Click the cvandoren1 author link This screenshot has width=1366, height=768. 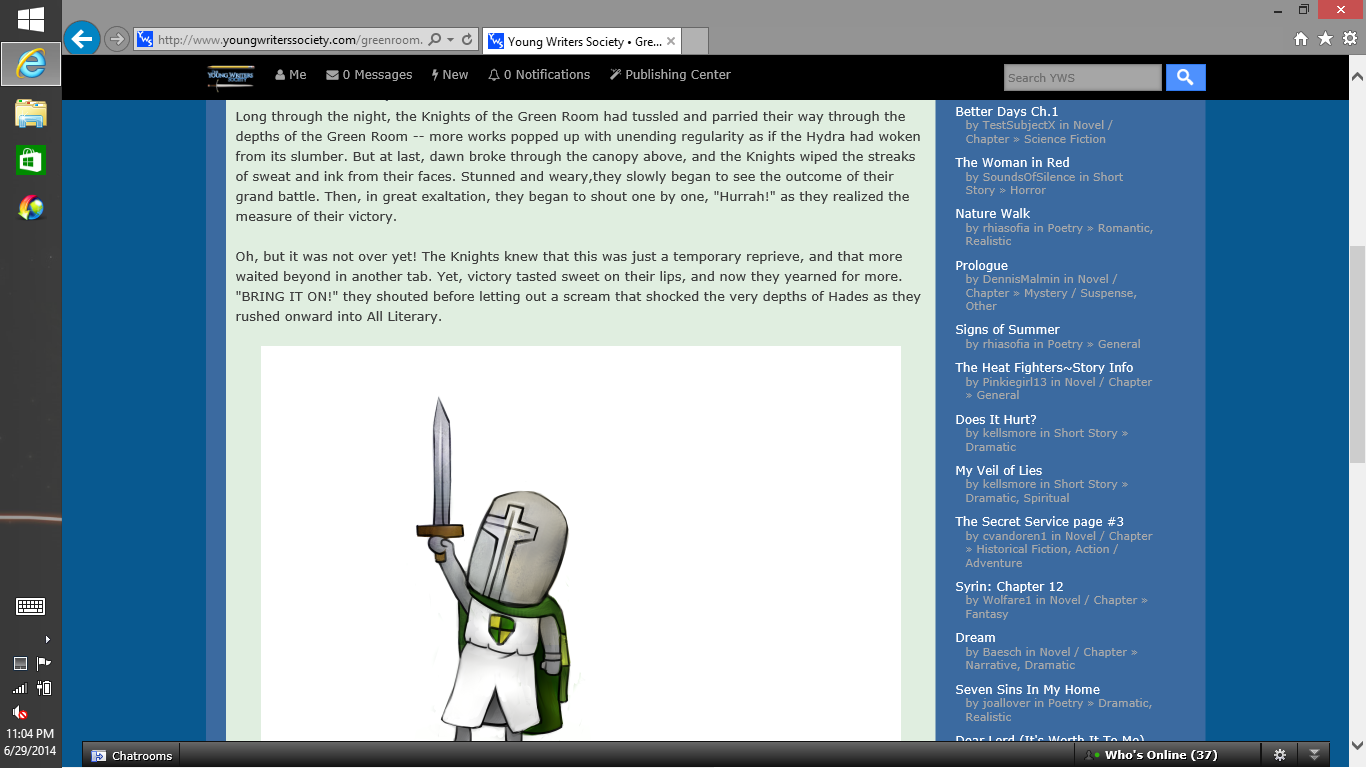[1014, 536]
